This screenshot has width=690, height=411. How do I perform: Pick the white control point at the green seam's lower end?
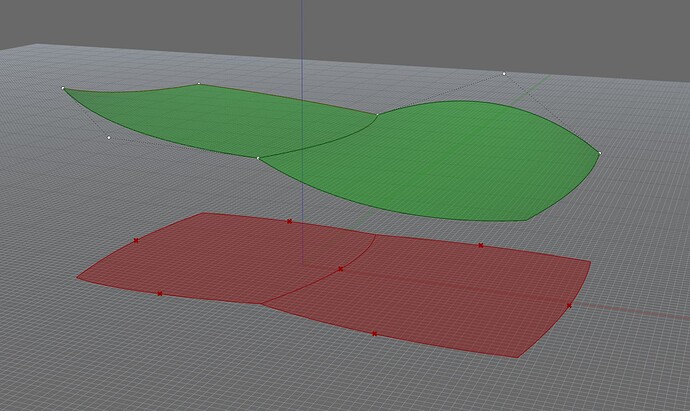(258, 158)
